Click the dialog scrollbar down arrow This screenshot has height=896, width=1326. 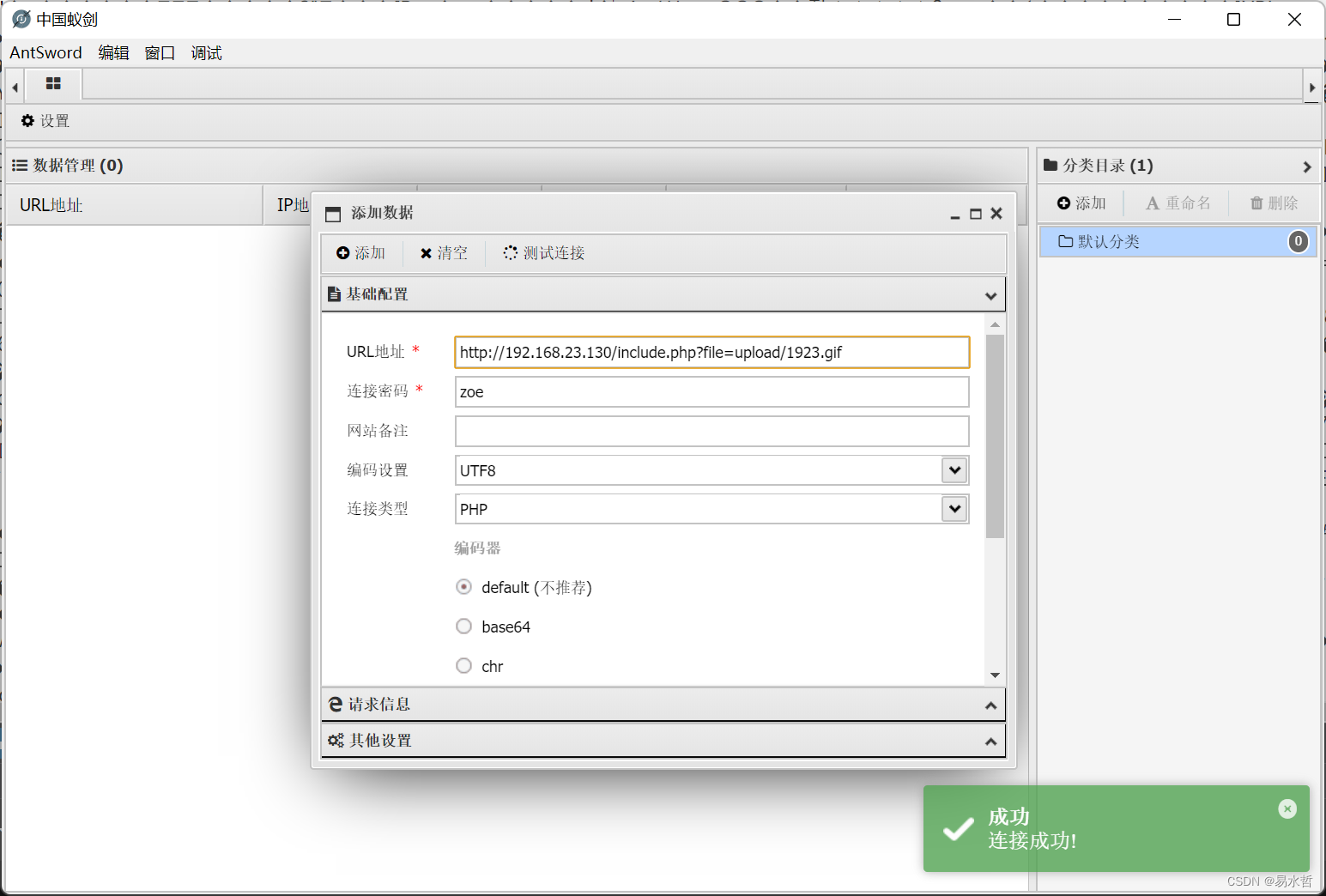click(995, 675)
